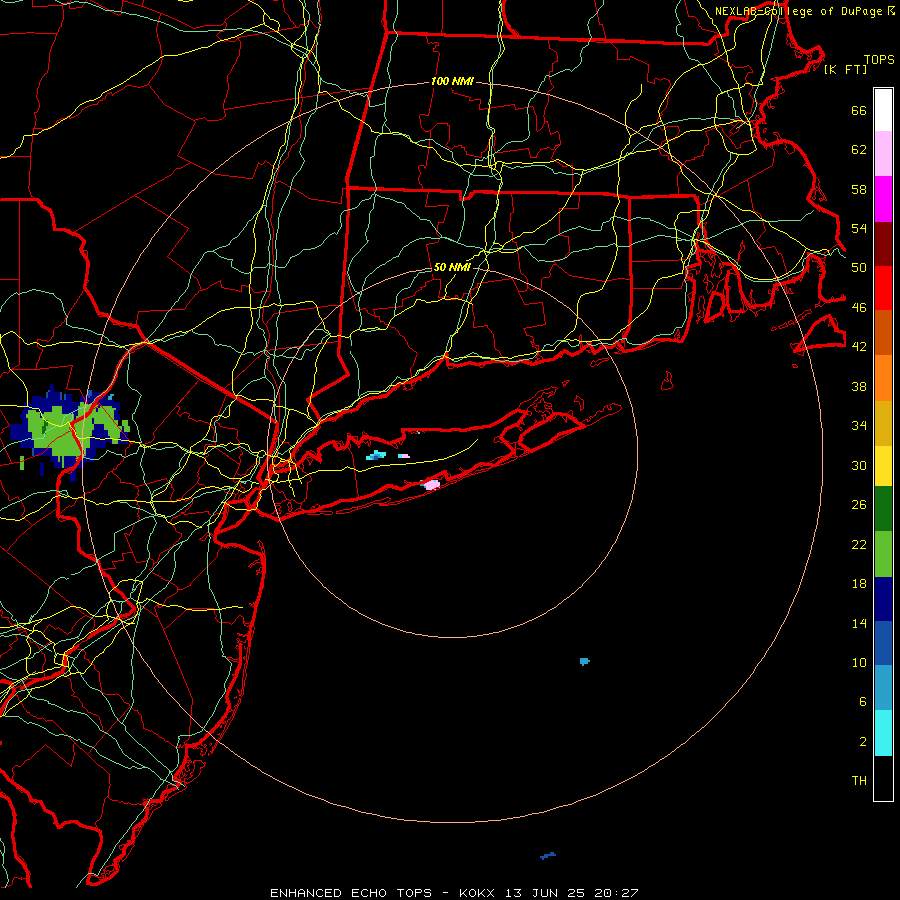
Task: Select the navy blue legend swatch
Action: tap(883, 599)
